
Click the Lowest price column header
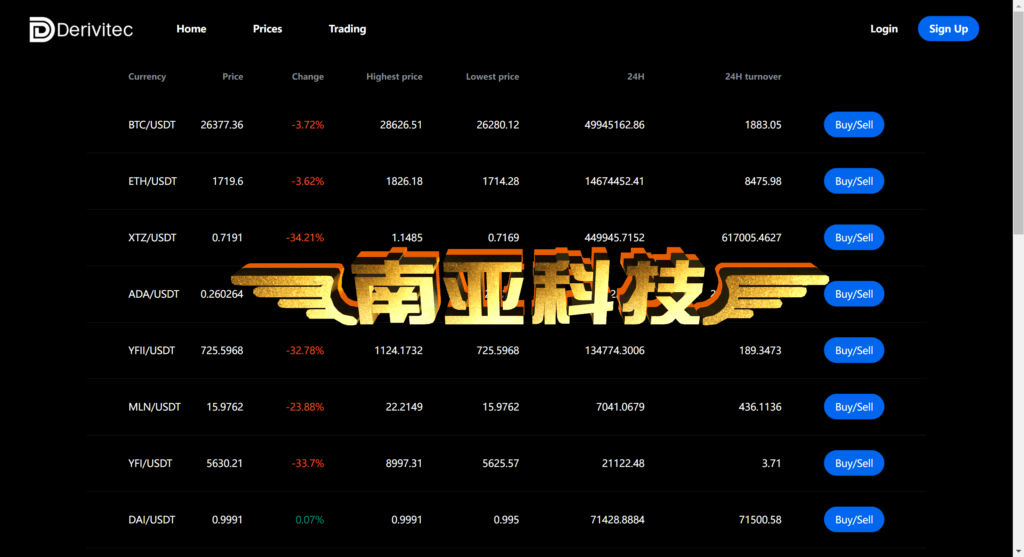(492, 76)
